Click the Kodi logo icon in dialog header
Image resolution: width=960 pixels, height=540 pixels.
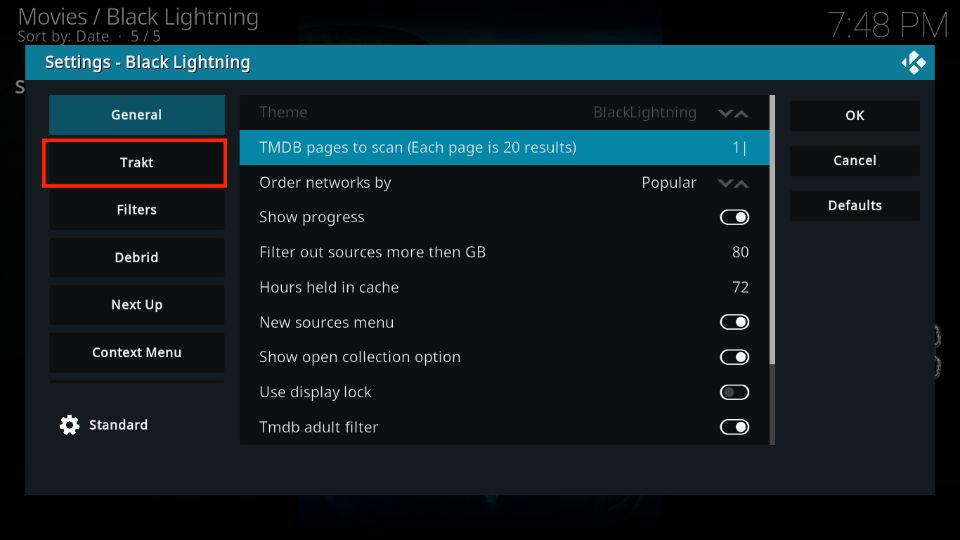click(913, 62)
